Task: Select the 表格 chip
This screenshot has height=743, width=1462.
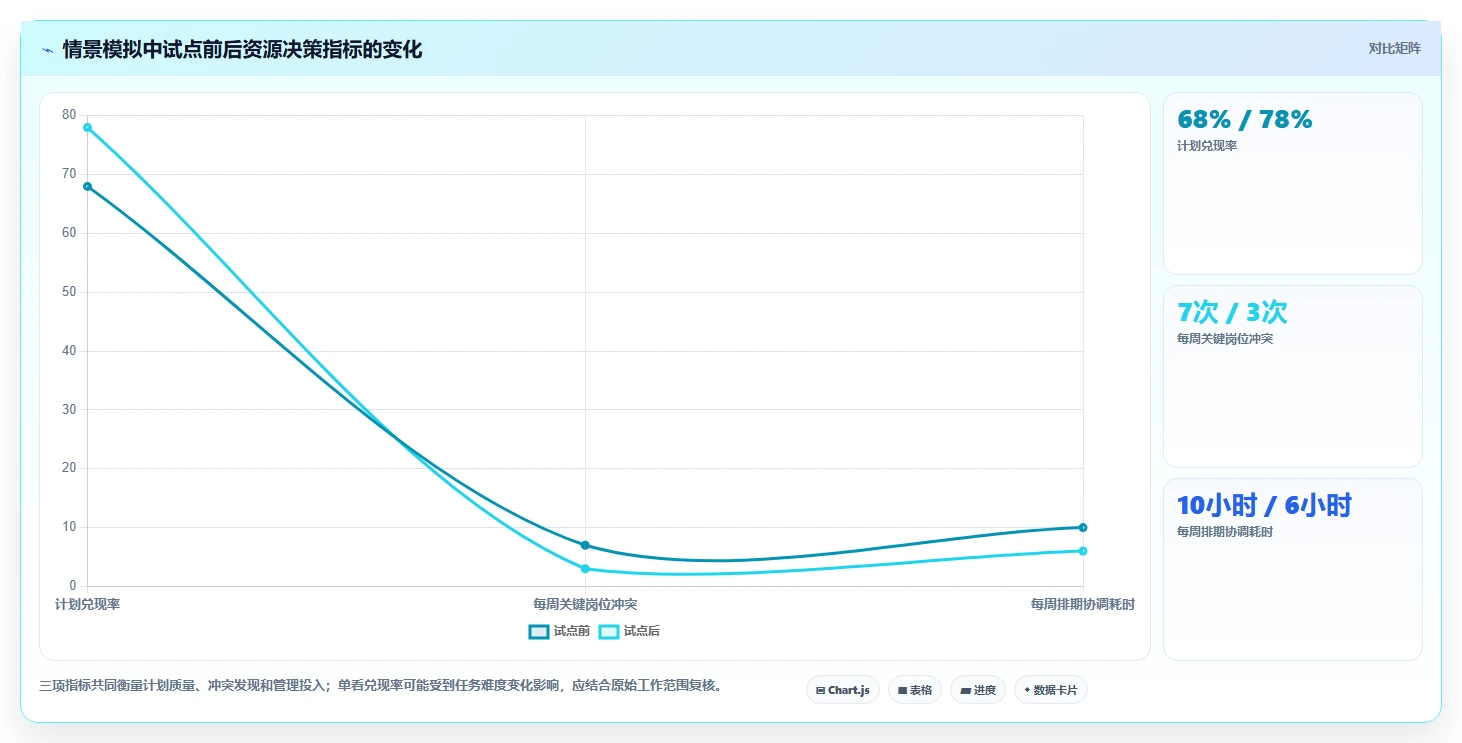Action: coord(915,690)
